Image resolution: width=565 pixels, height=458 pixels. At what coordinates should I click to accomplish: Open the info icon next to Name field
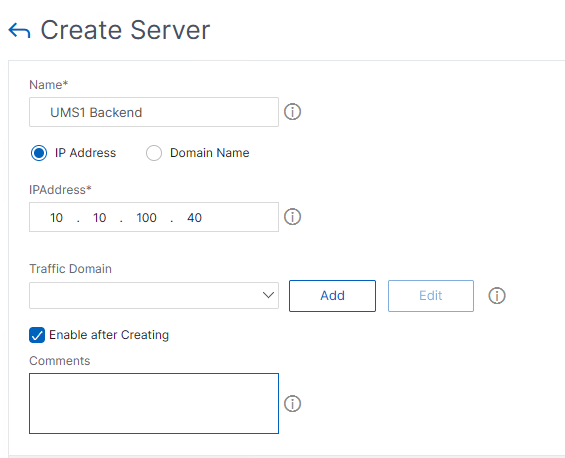point(292,112)
